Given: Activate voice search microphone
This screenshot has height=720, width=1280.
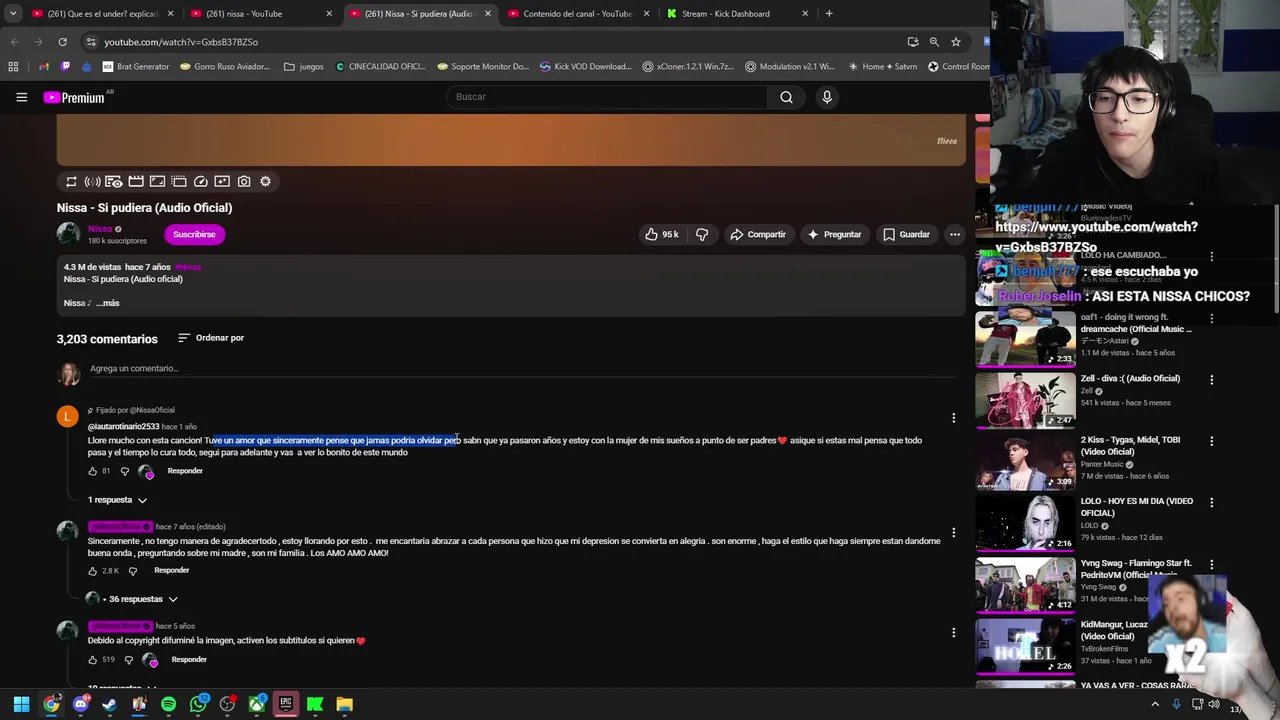Looking at the screenshot, I should [x=826, y=97].
